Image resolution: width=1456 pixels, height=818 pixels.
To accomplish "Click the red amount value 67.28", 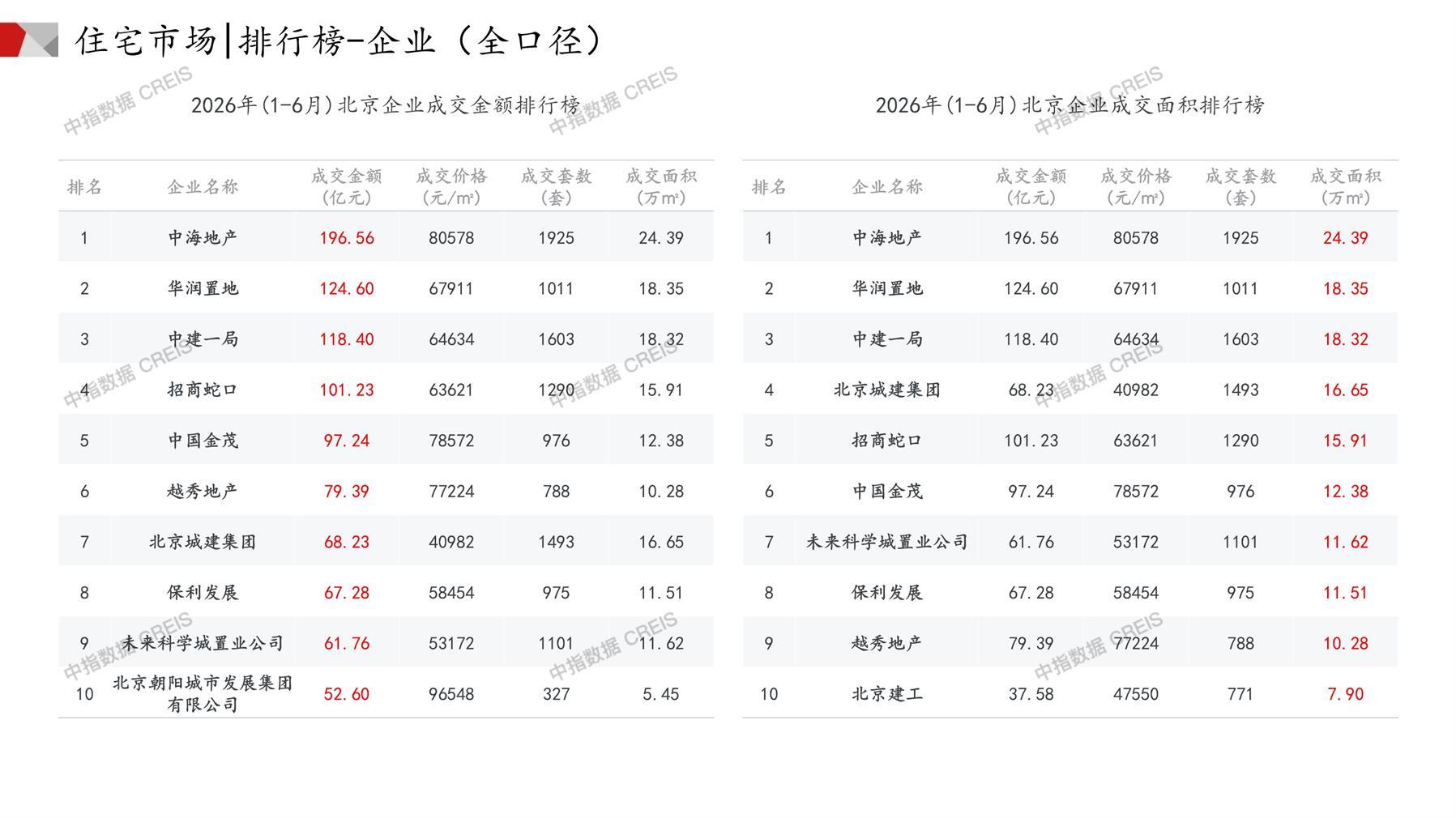I will click(x=347, y=593).
